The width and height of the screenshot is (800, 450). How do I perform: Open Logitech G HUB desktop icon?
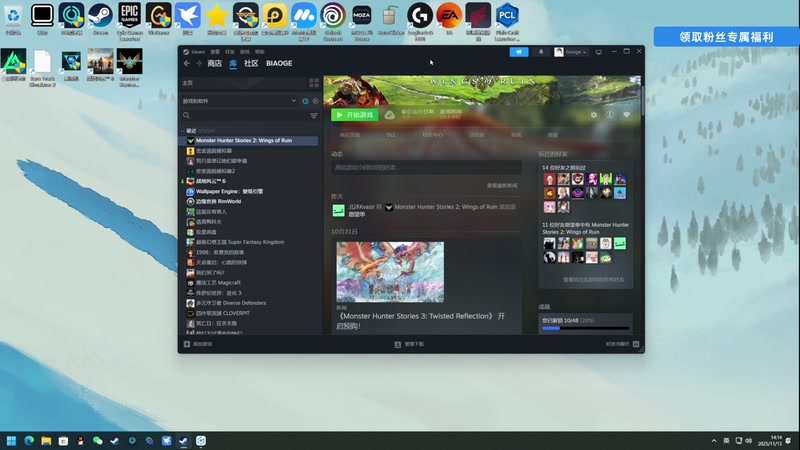tap(420, 21)
